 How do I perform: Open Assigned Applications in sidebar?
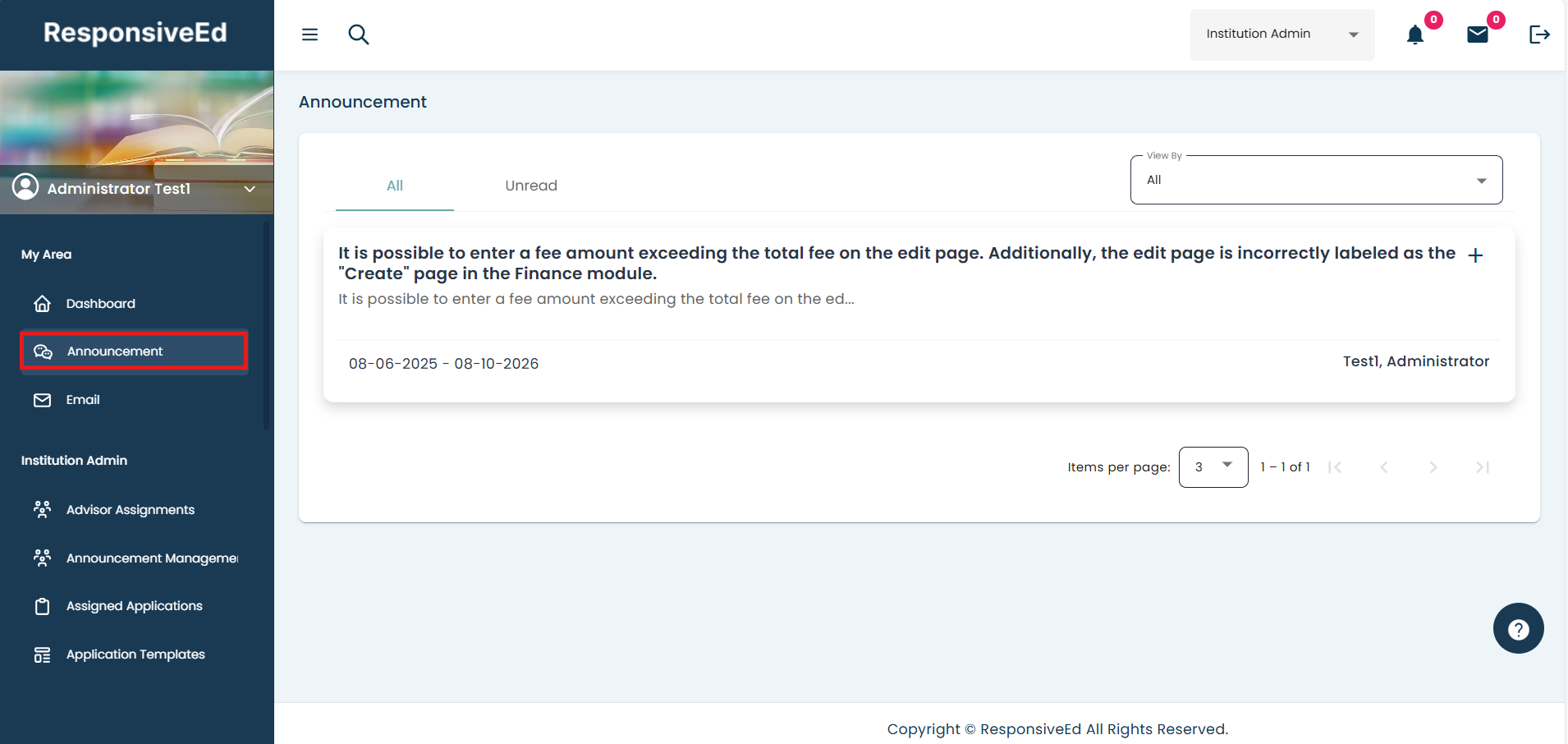tap(134, 606)
